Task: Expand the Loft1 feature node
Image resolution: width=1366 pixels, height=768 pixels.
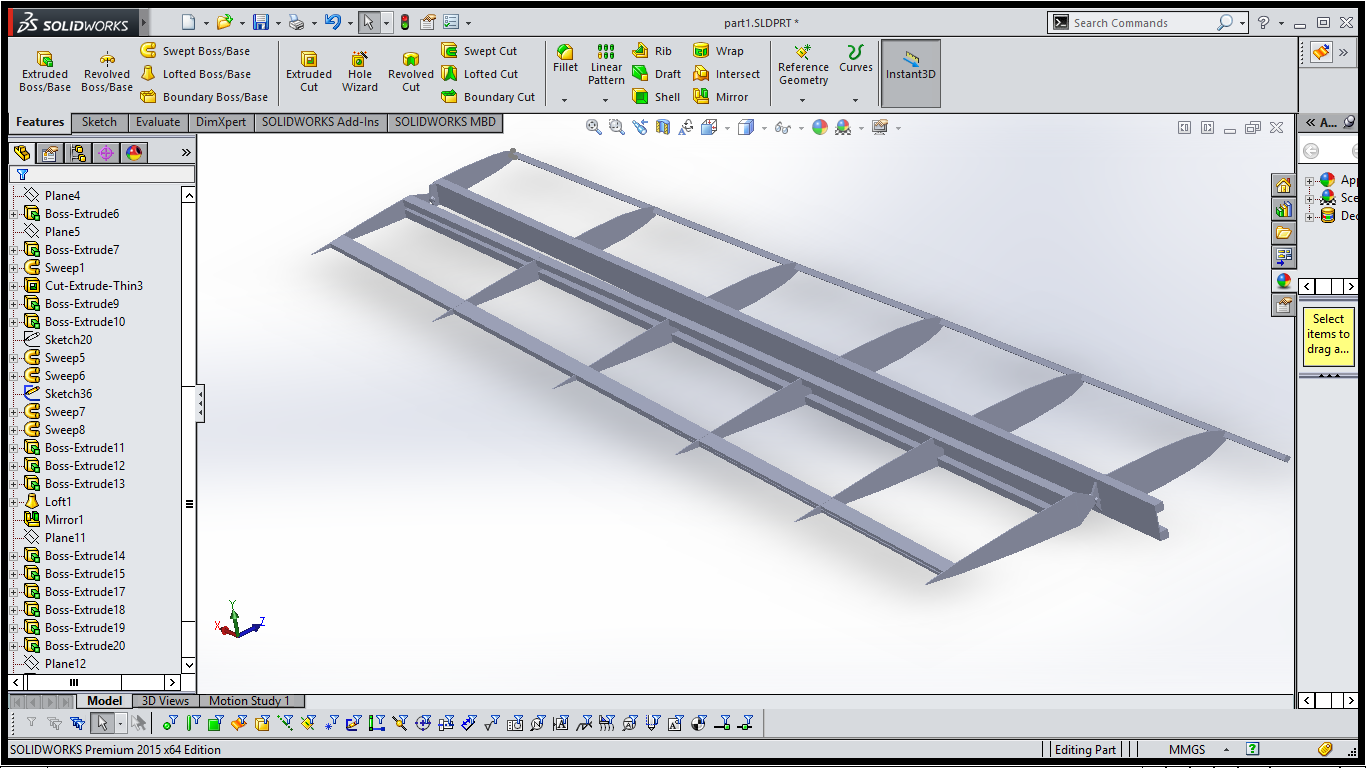Action: [15, 502]
